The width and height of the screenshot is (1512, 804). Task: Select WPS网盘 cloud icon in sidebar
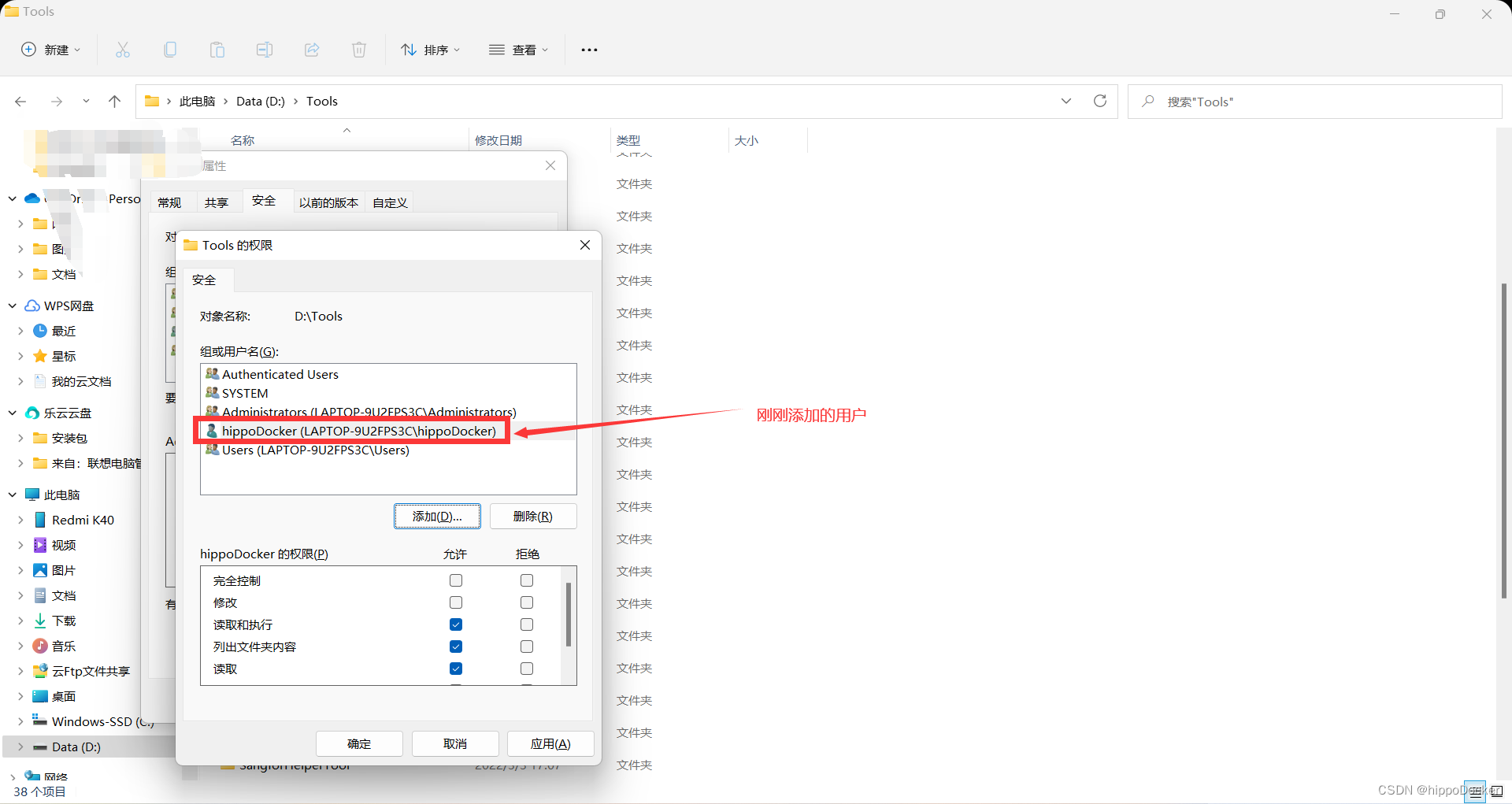[x=32, y=306]
